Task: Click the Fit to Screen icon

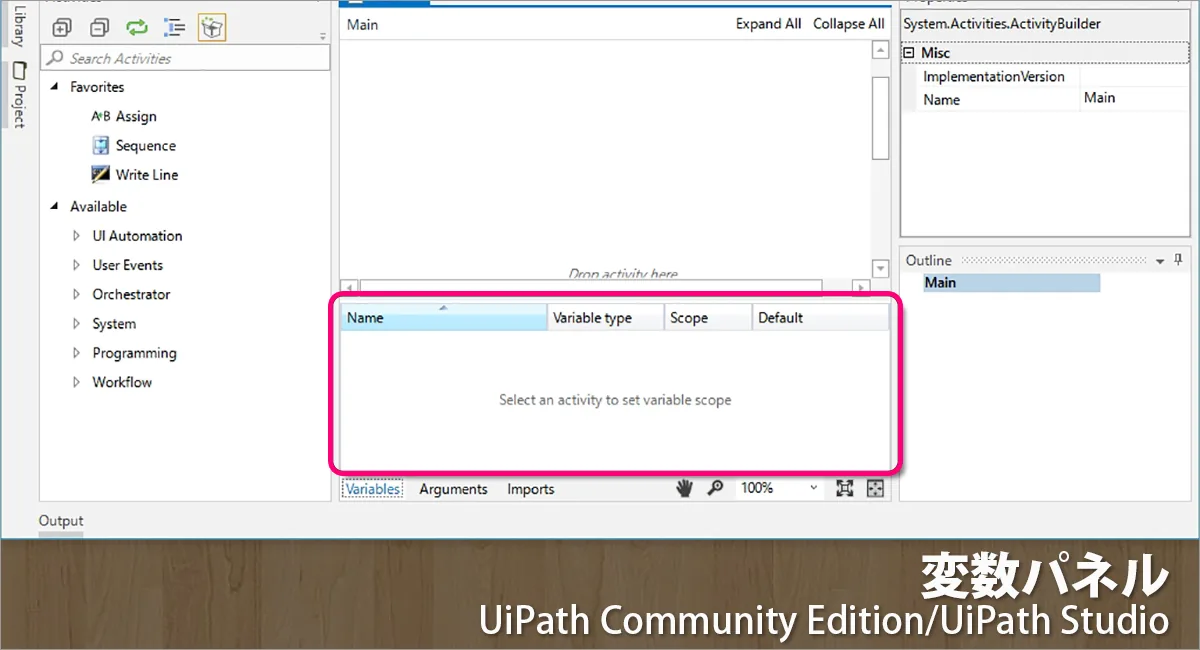Action: 845,488
